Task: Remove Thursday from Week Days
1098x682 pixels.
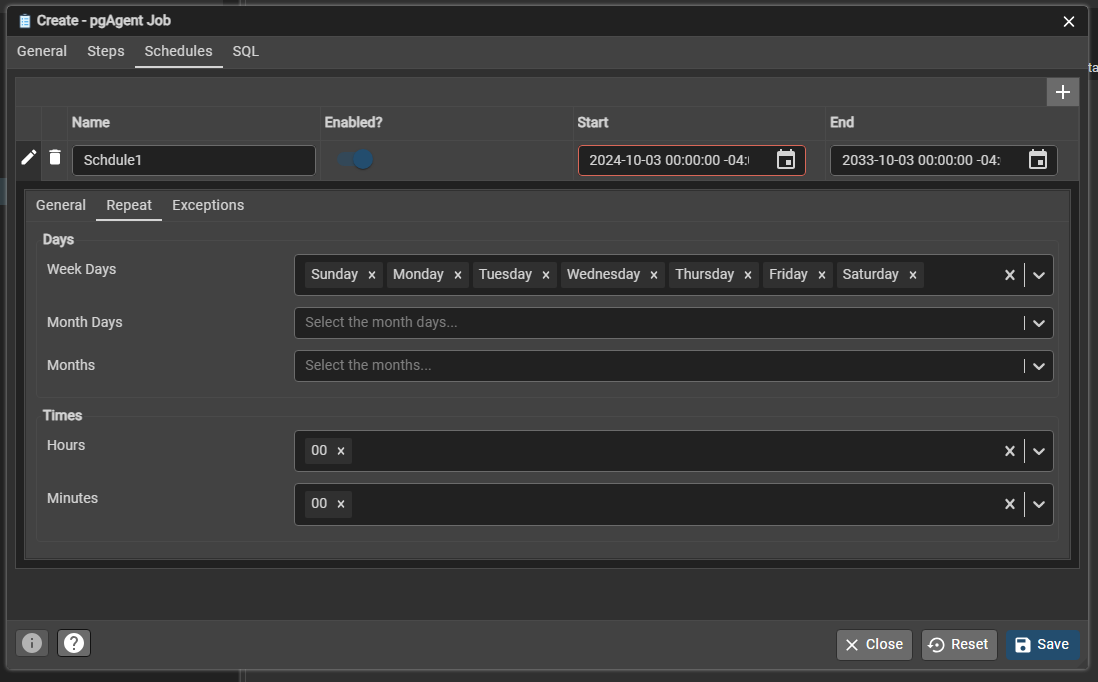Action: (x=748, y=275)
